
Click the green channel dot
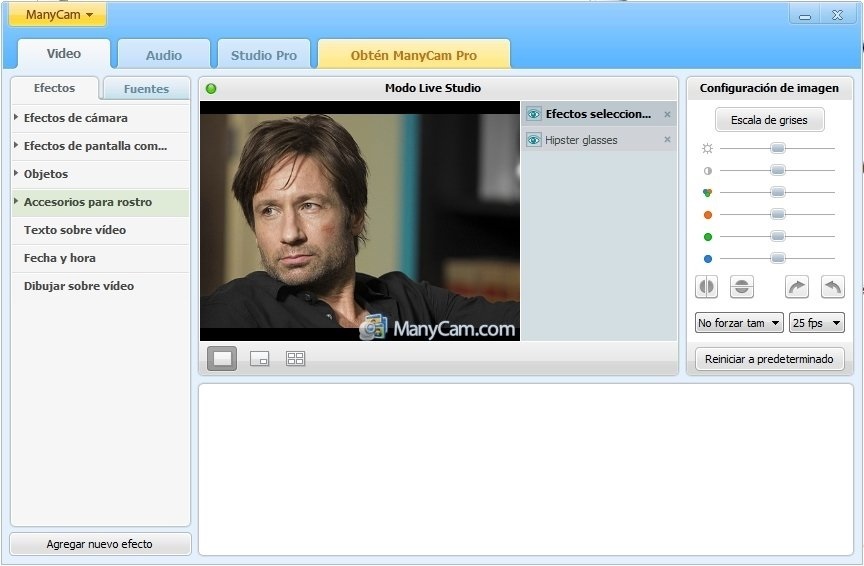pos(708,237)
